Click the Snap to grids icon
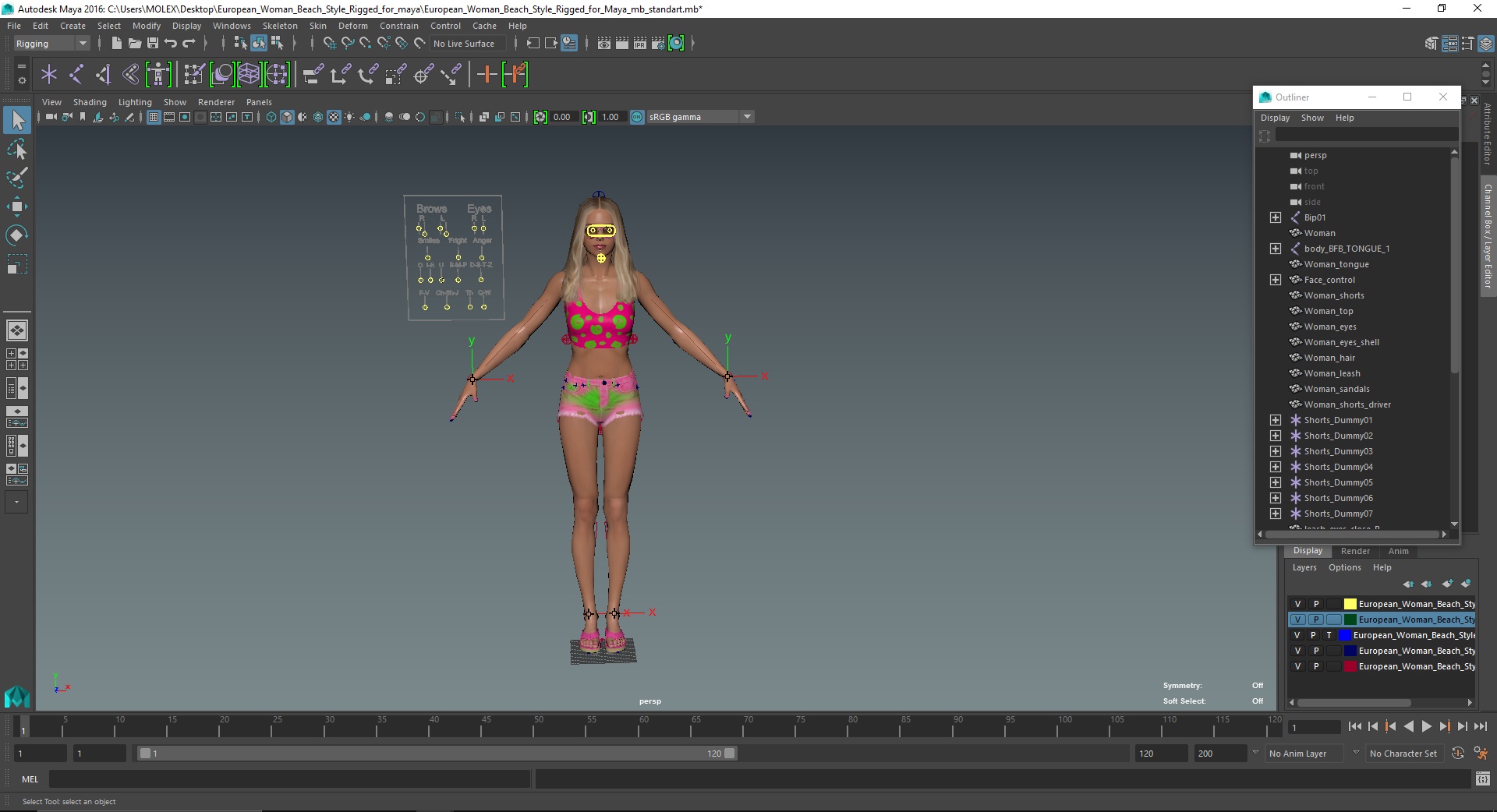Viewport: 1497px width, 812px height. (329, 44)
